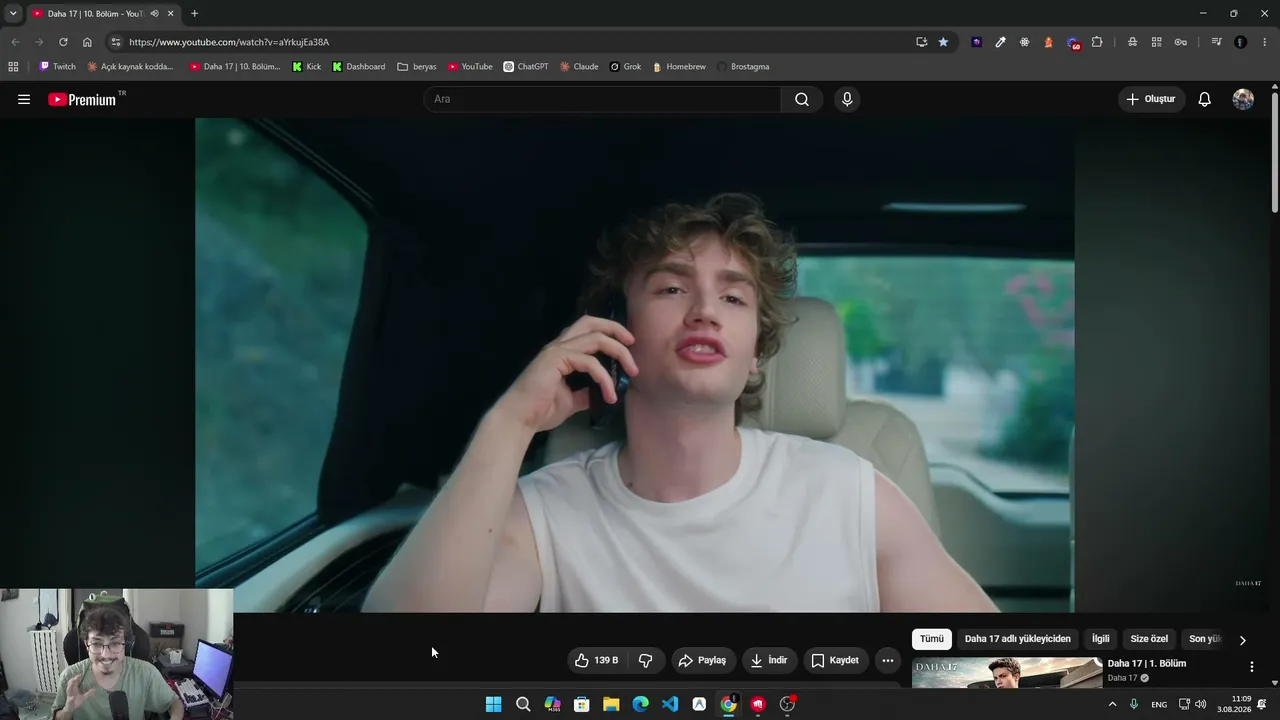
Task: Select the Size özel filter chip
Action: [x=1149, y=639]
